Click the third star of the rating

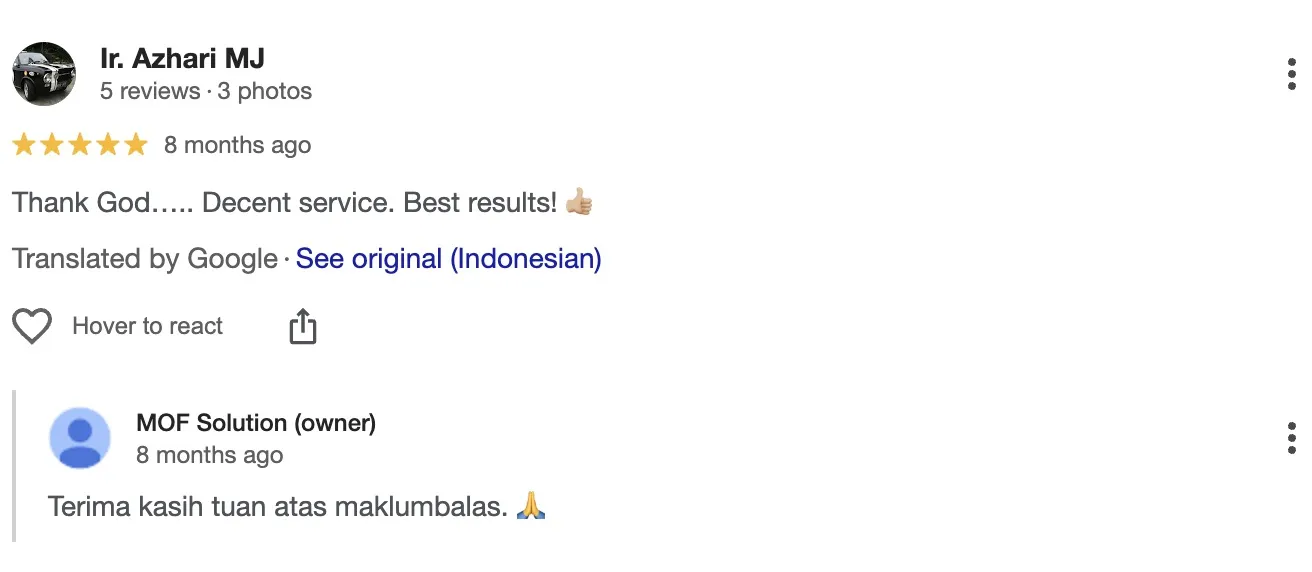click(x=80, y=145)
